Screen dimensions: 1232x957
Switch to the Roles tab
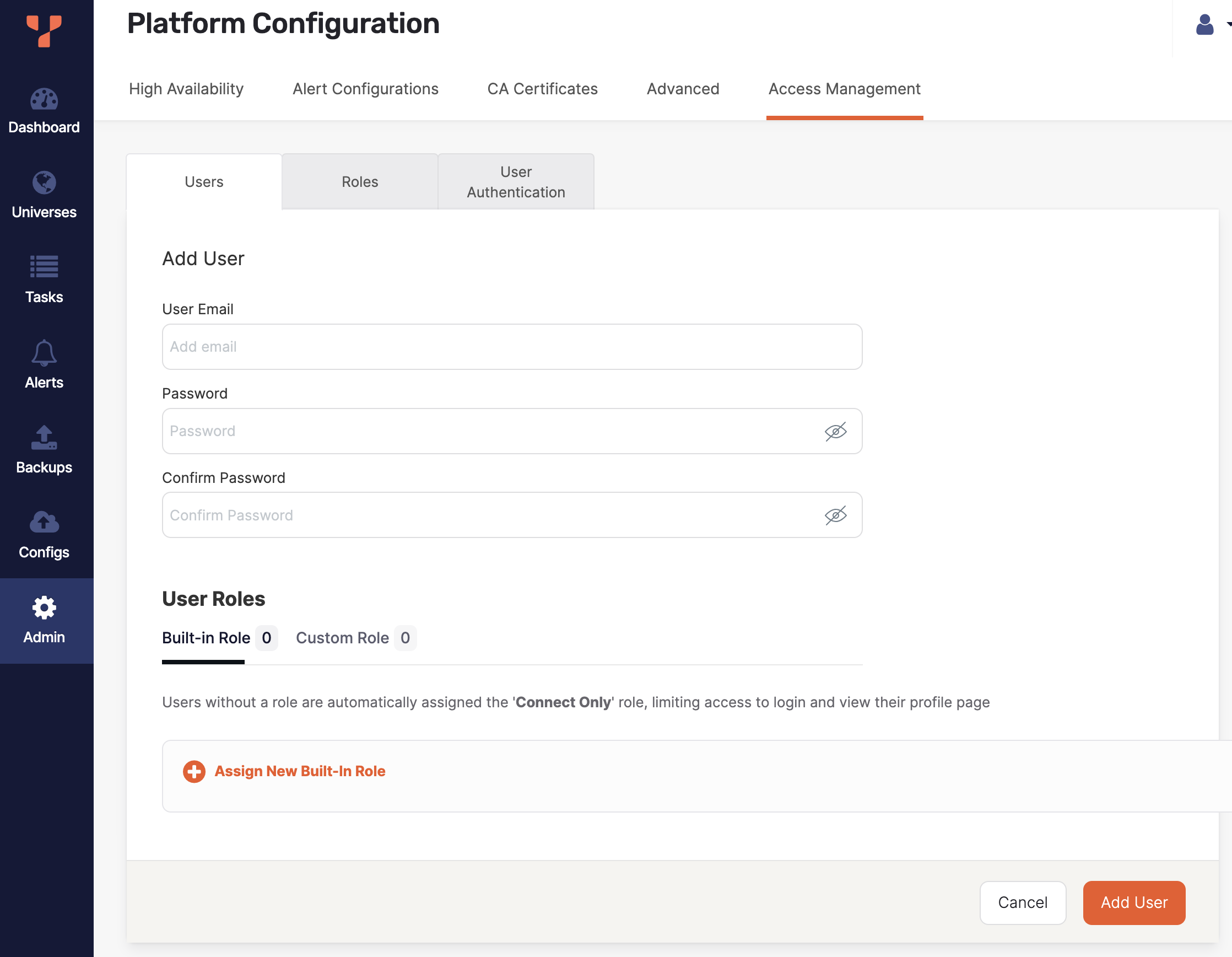point(360,182)
